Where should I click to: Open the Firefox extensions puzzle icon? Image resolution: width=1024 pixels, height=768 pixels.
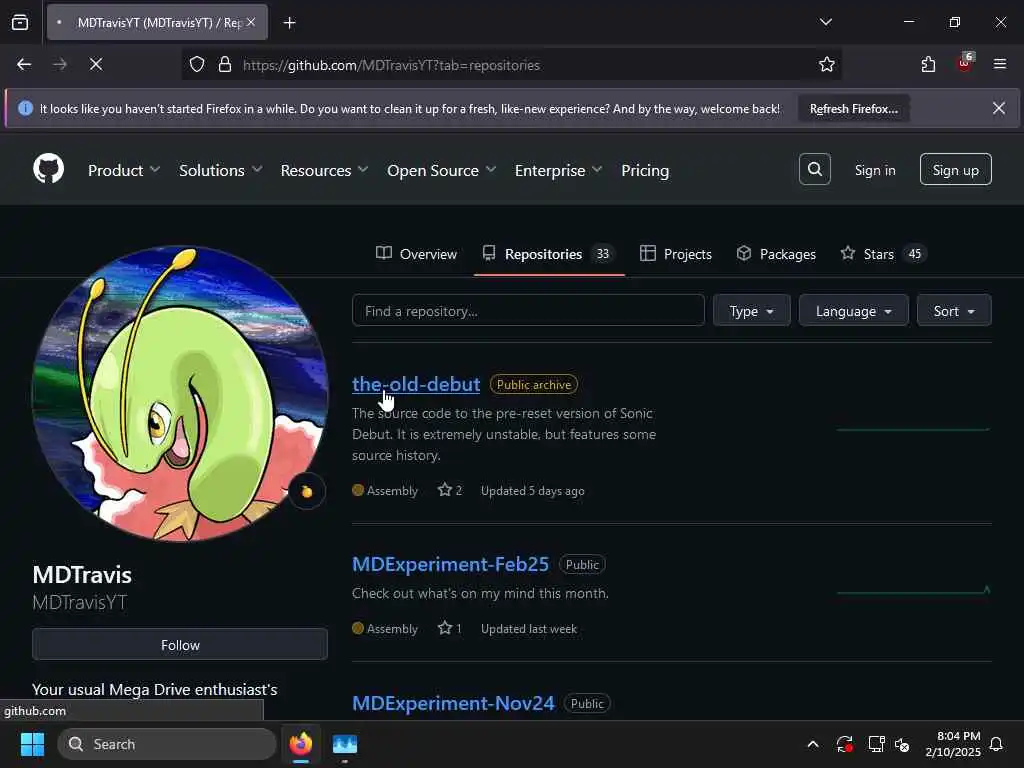click(x=928, y=64)
